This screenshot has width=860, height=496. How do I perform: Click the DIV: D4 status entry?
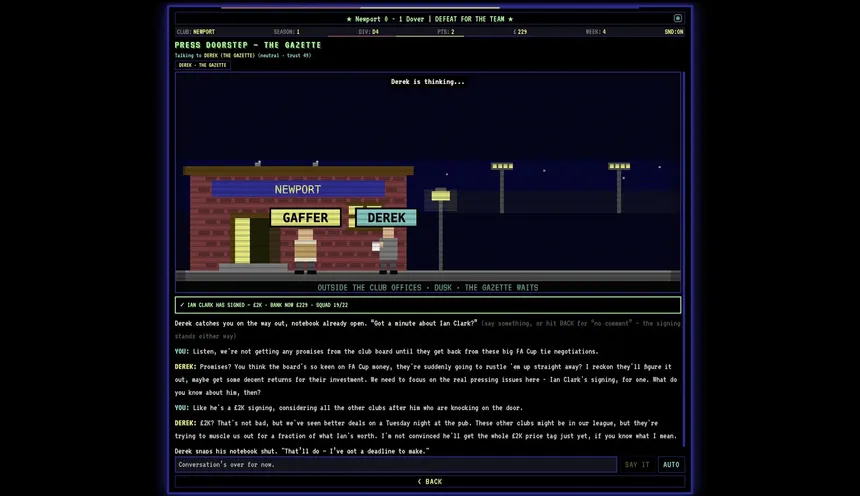coord(369,32)
